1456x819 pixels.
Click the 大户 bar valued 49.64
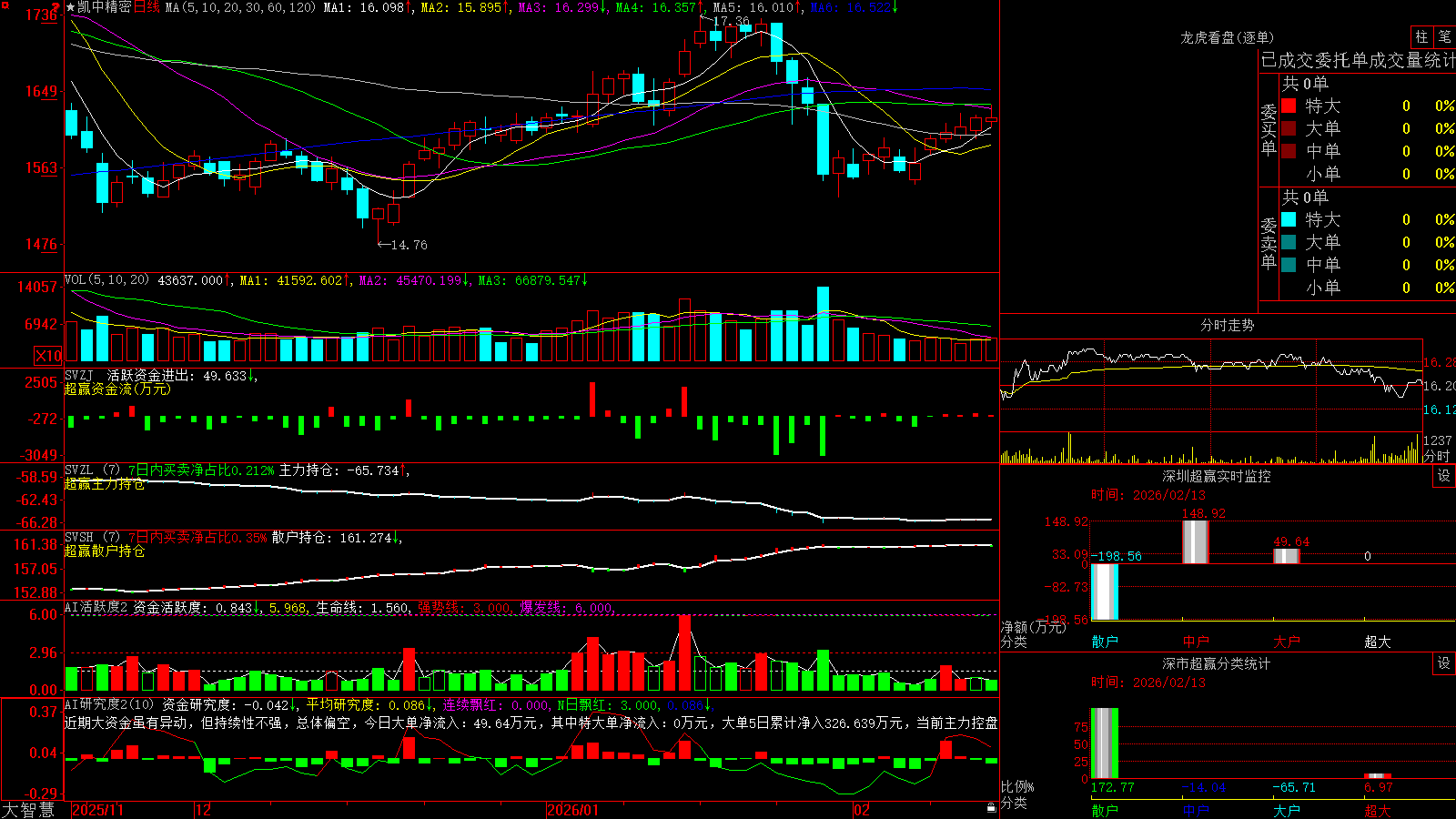tap(1287, 556)
